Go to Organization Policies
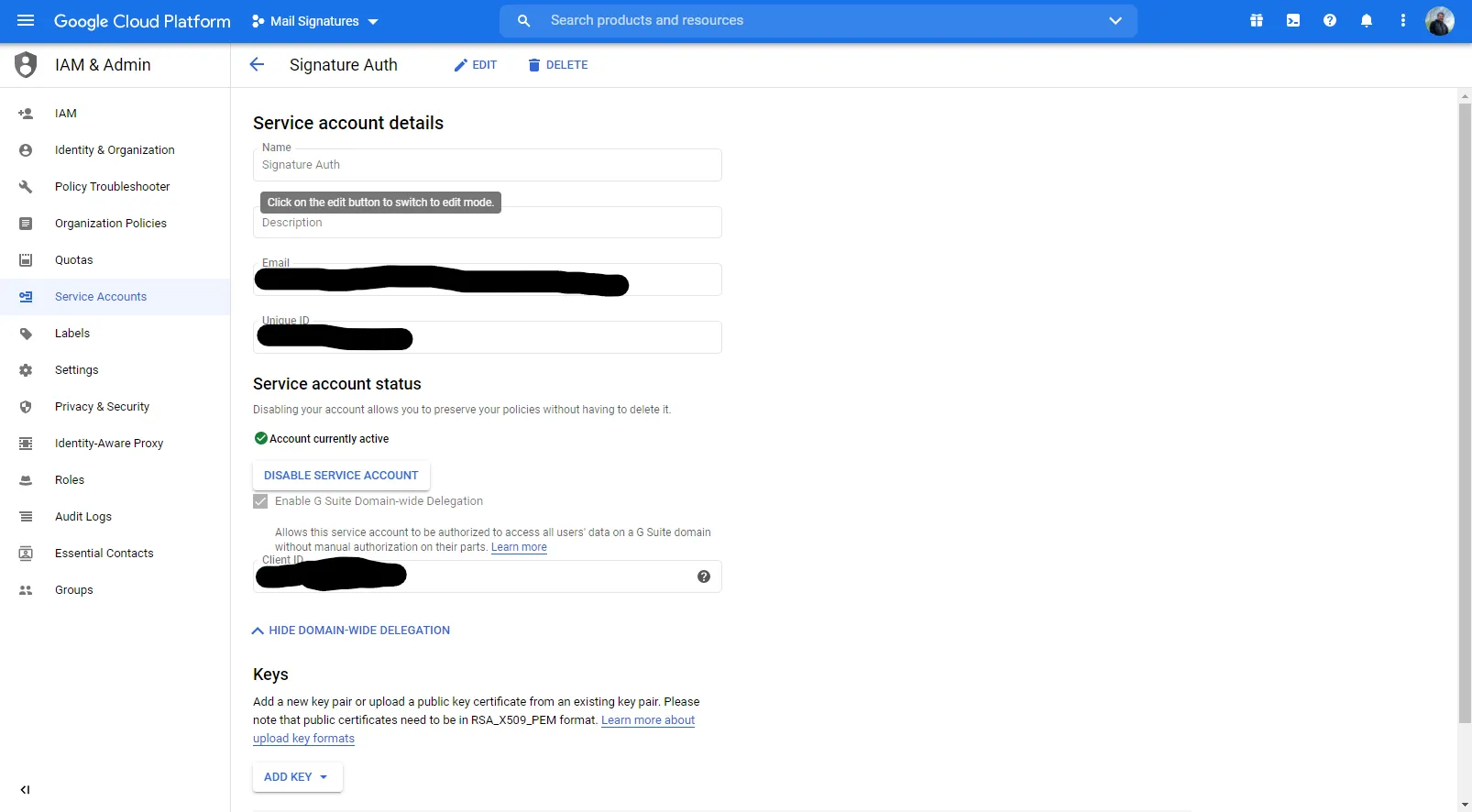The width and height of the screenshot is (1472, 812). pyautogui.click(x=111, y=224)
